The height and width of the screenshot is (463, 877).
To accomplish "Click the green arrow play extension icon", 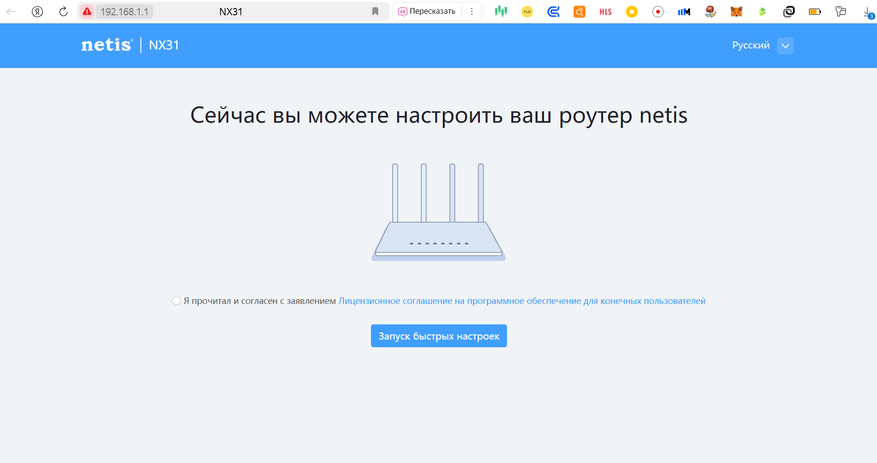I will click(x=762, y=11).
